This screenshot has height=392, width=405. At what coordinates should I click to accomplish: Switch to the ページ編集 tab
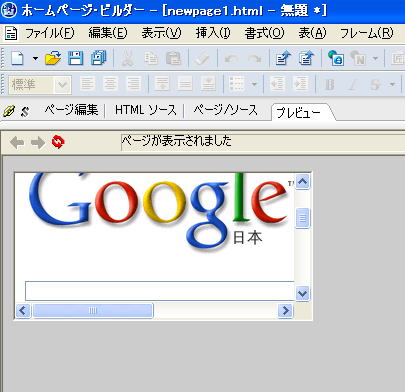(71, 110)
